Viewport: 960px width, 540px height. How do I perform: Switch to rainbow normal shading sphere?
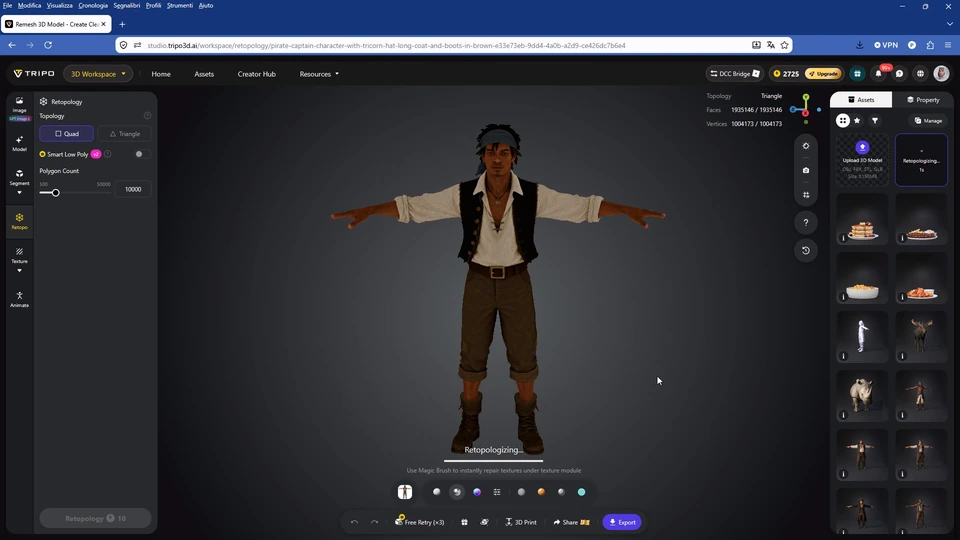pyautogui.click(x=477, y=492)
